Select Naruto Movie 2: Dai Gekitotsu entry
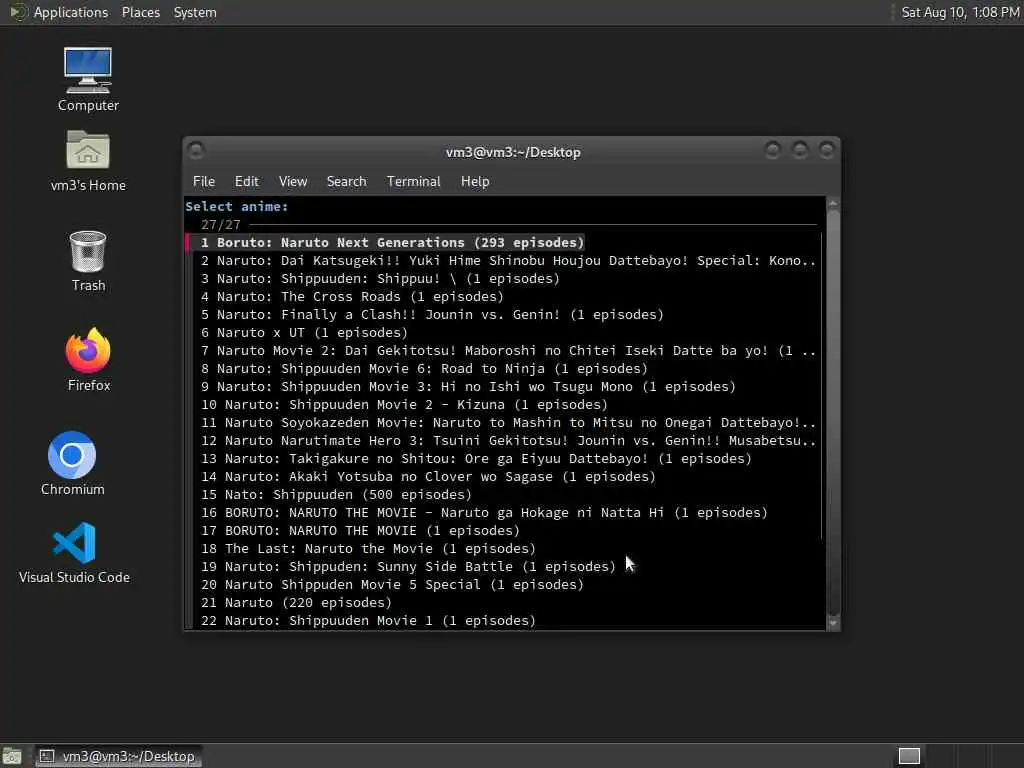Screen dimensions: 1024x768 (508, 351)
